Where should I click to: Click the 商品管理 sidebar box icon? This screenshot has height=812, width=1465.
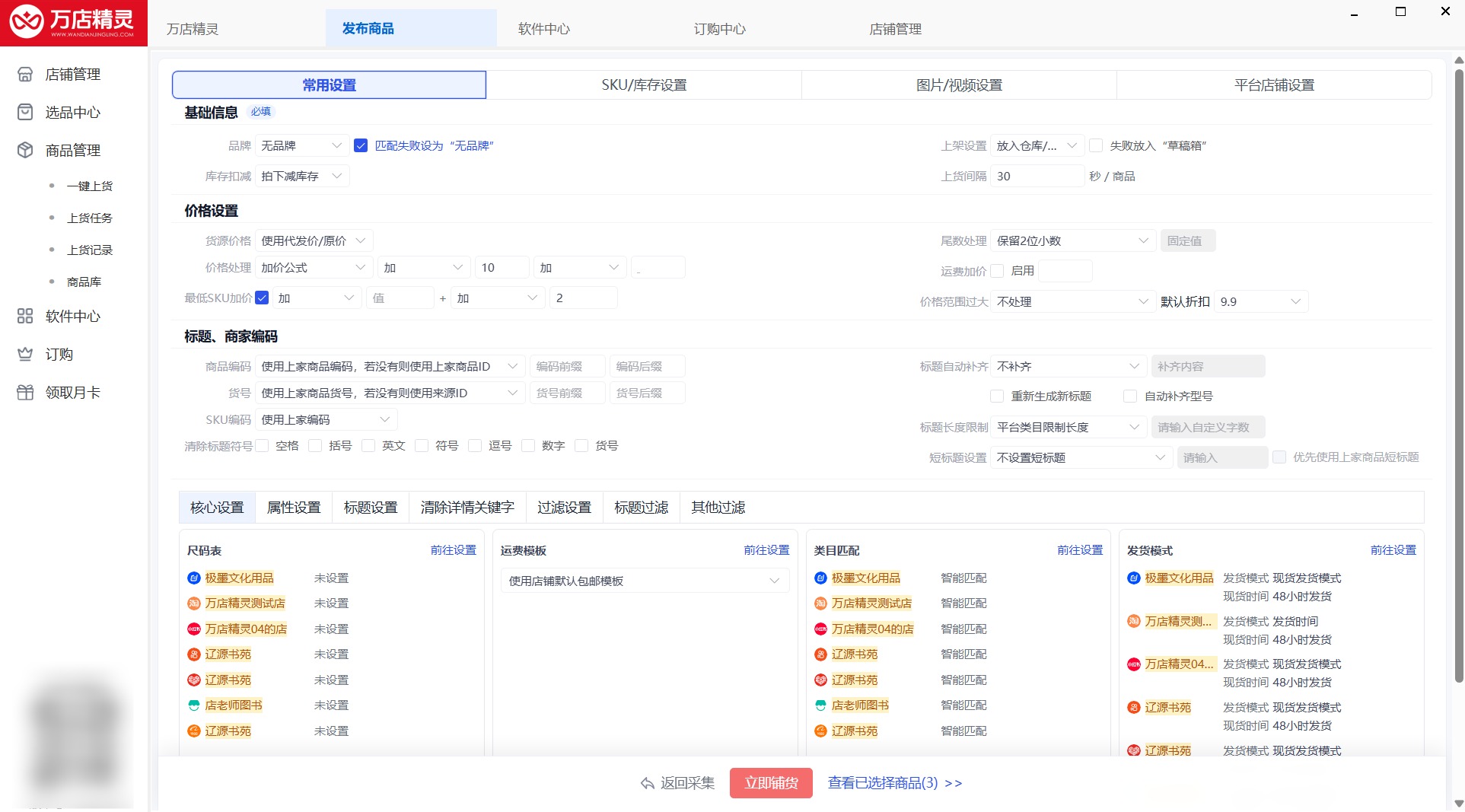25,150
